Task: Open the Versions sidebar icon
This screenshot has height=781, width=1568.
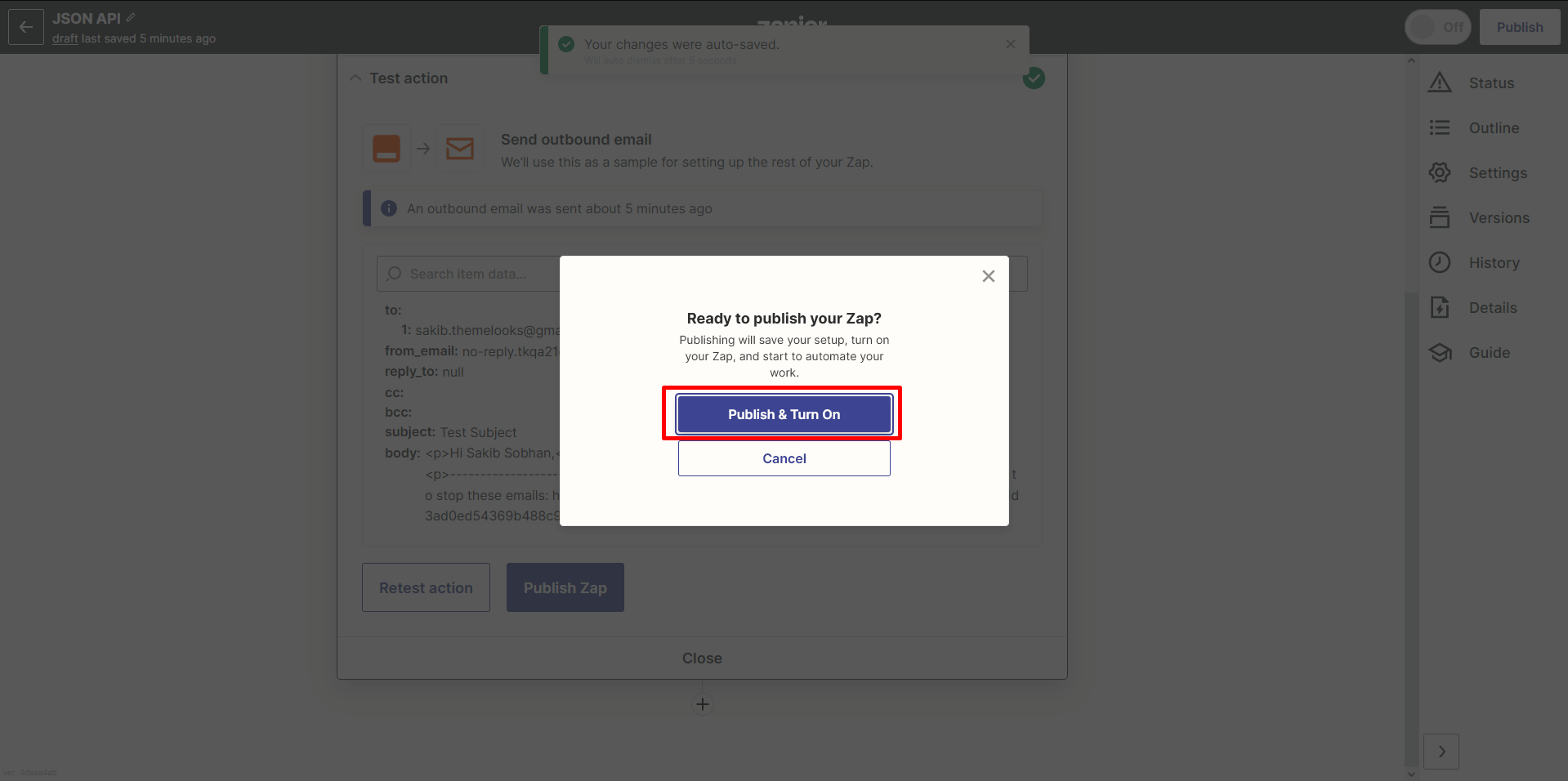Action: (x=1440, y=217)
